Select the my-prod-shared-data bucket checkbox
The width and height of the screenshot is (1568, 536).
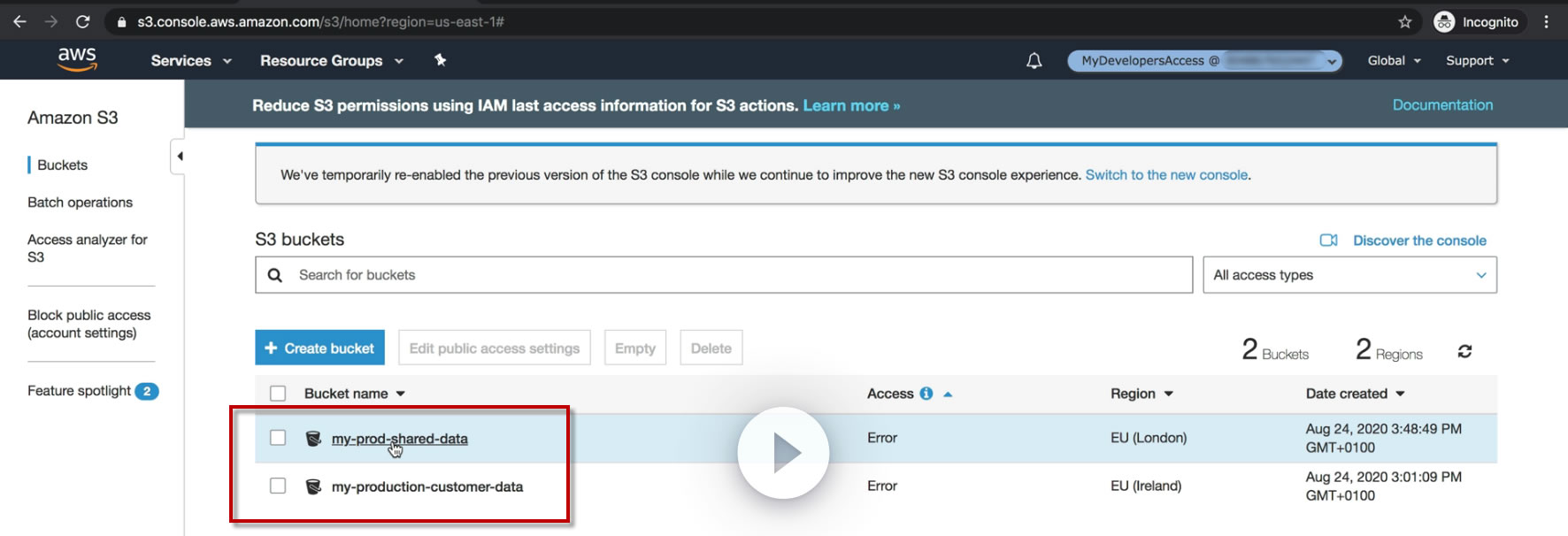coord(278,438)
